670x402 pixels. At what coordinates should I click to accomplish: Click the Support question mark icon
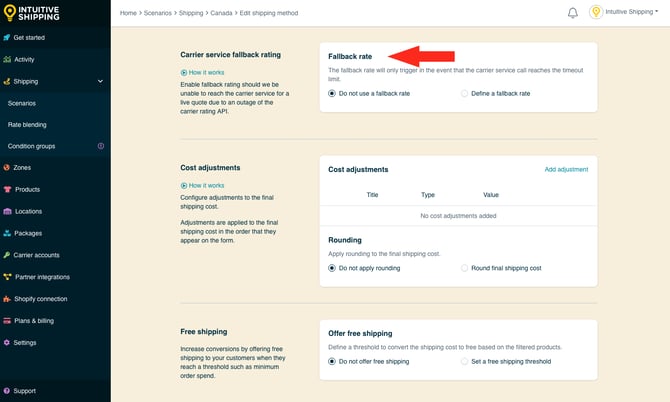point(6,391)
